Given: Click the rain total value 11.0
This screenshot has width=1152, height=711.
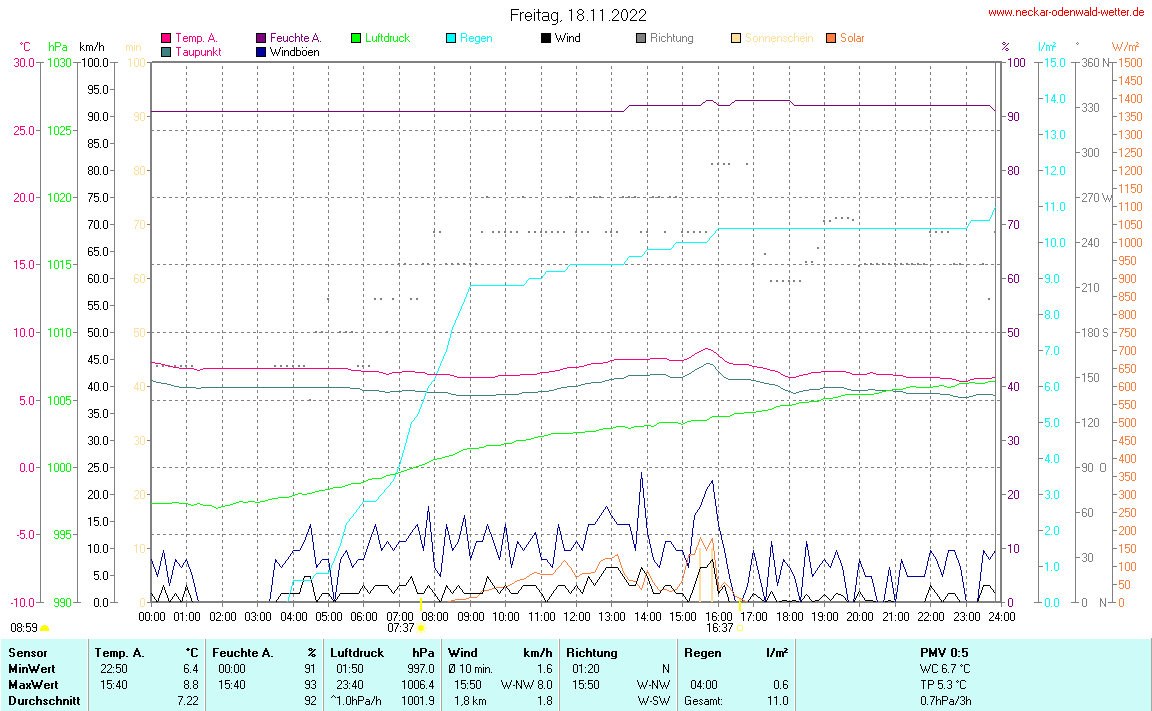Looking at the screenshot, I should (778, 701).
